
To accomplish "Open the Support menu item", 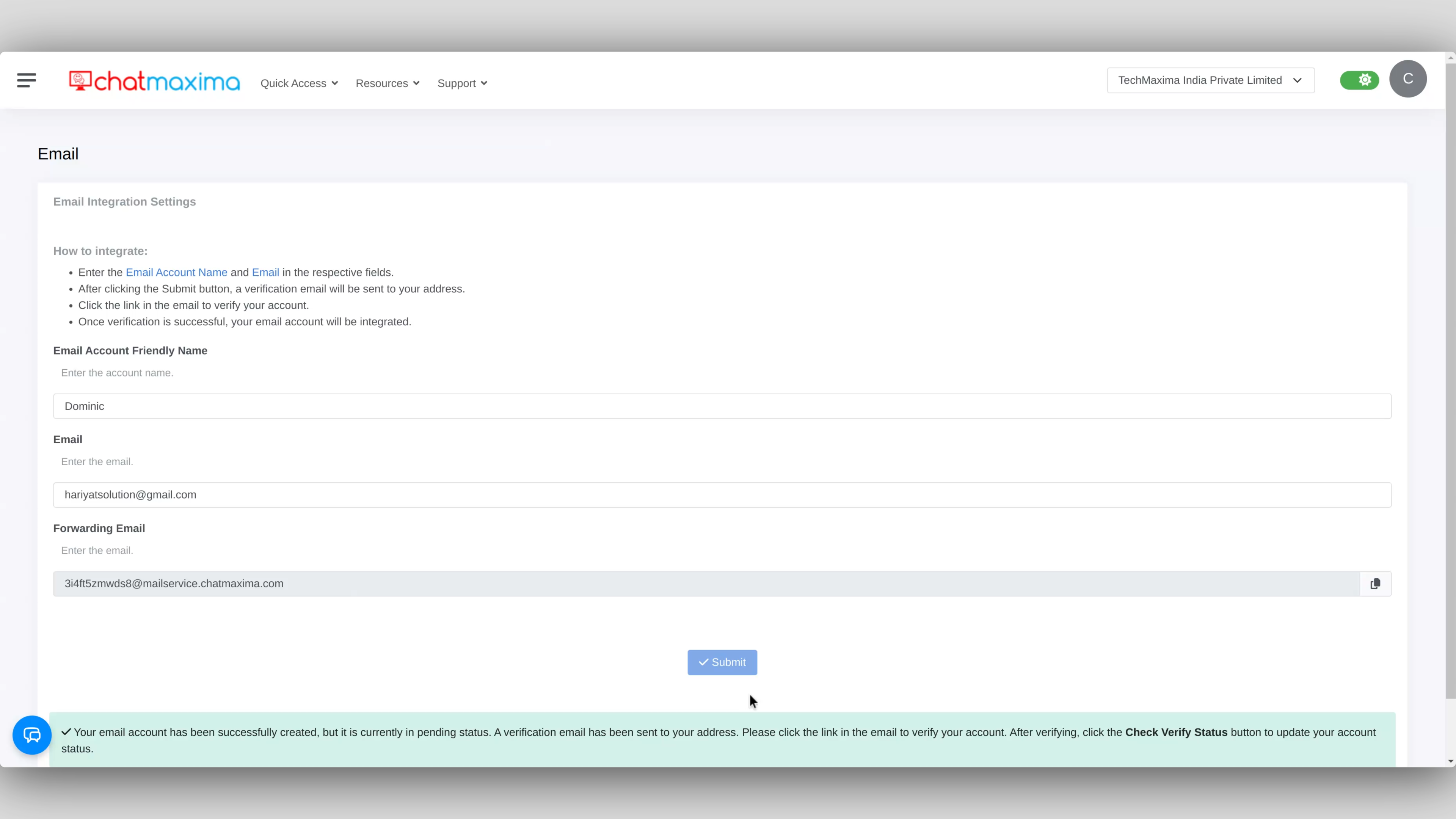I will pyautogui.click(x=462, y=83).
